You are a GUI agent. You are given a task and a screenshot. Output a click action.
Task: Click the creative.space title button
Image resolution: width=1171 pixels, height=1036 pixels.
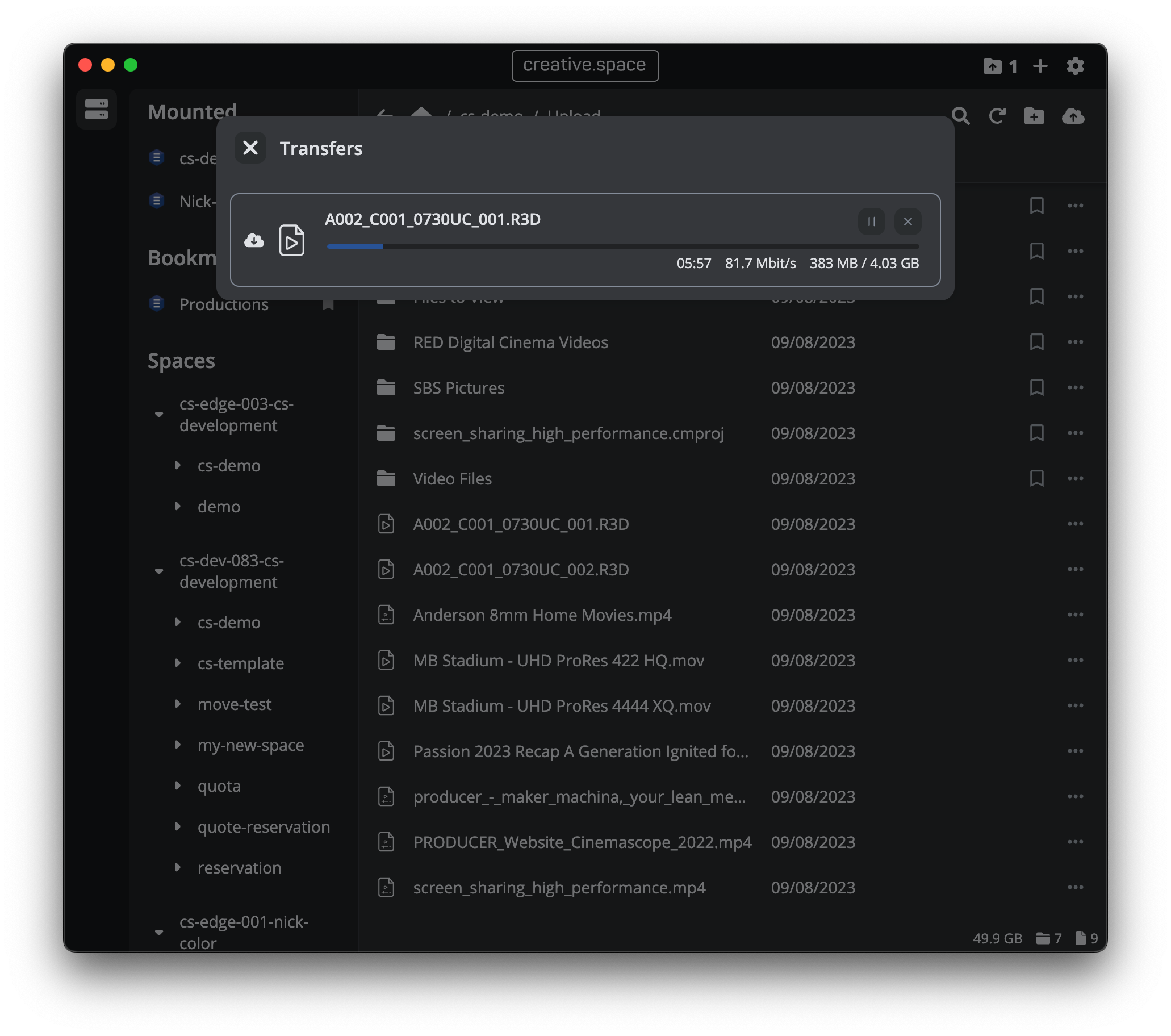click(585, 65)
